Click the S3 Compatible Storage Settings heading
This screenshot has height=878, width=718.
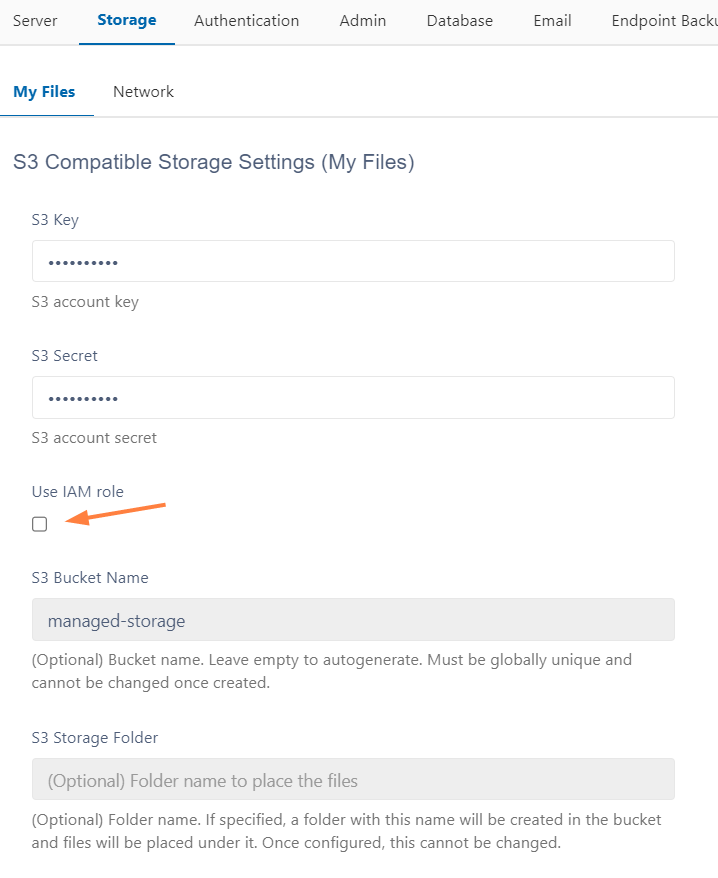click(213, 162)
